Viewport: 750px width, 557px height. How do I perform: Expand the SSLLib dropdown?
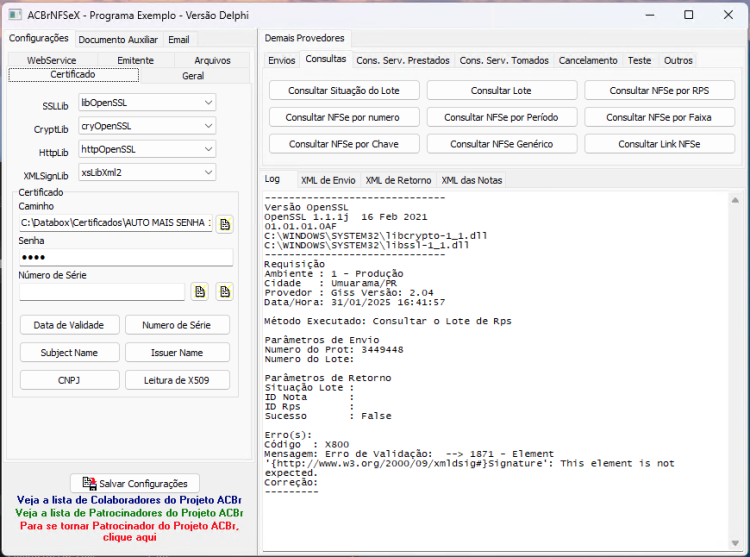click(x=209, y=102)
